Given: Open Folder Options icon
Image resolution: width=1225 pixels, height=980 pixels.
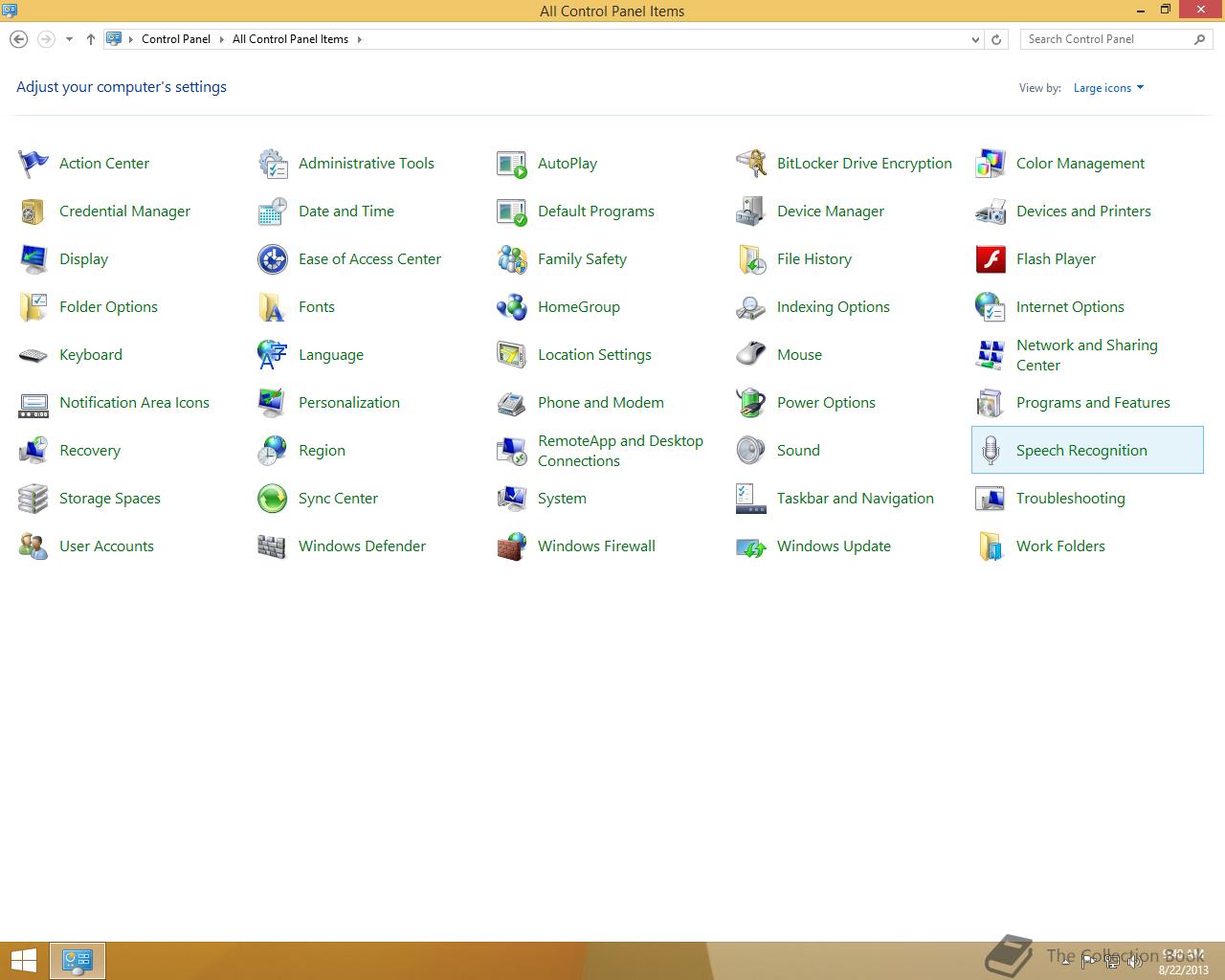Looking at the screenshot, I should (x=33, y=307).
